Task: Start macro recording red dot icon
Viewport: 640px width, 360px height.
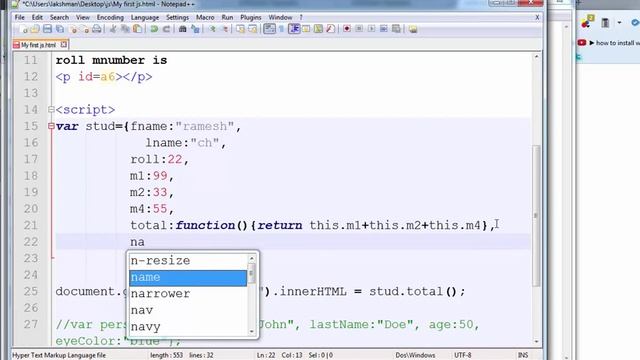Action: tap(347, 29)
